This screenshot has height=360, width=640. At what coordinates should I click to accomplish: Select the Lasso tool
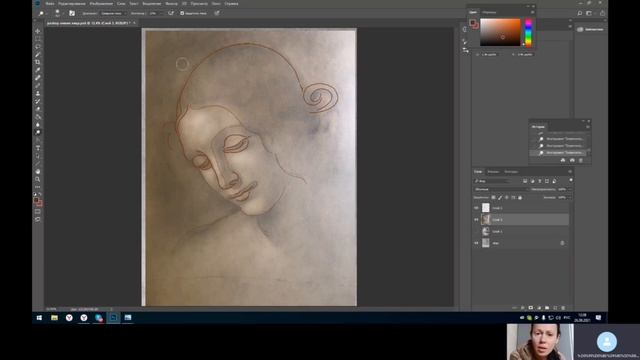(x=38, y=47)
